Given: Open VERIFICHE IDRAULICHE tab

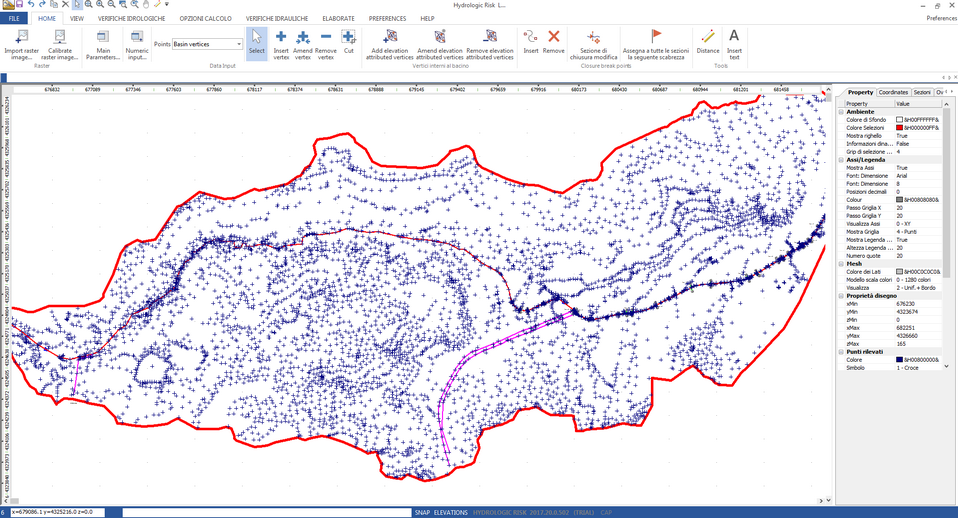Looking at the screenshot, I should (x=277, y=18).
